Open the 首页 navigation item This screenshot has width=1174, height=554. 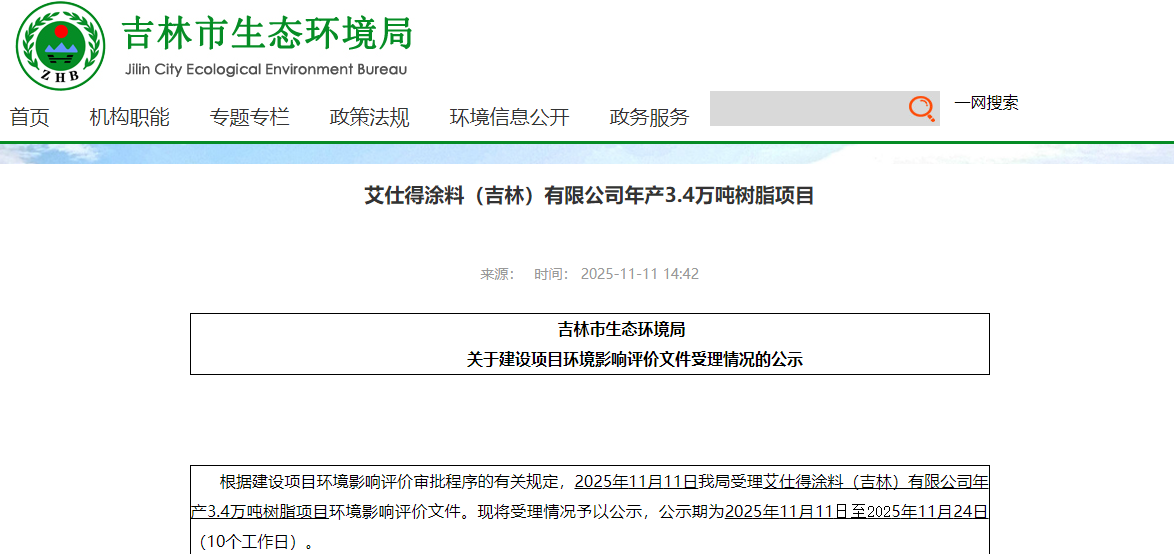[x=30, y=117]
